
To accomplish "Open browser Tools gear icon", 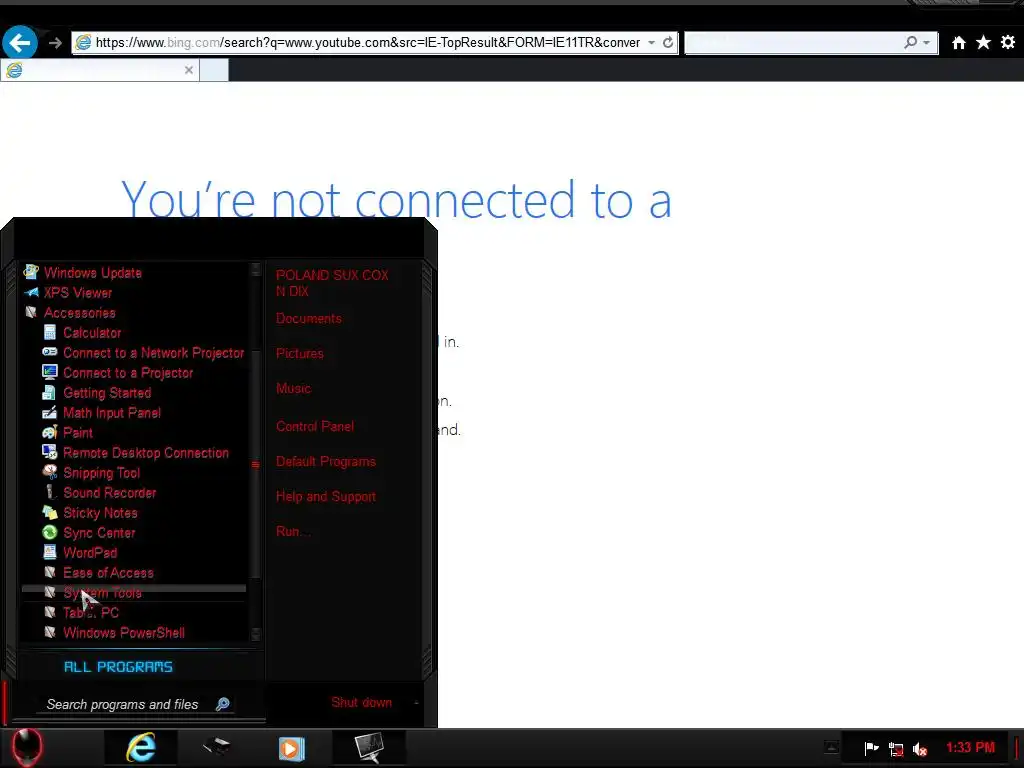I will [x=1008, y=42].
